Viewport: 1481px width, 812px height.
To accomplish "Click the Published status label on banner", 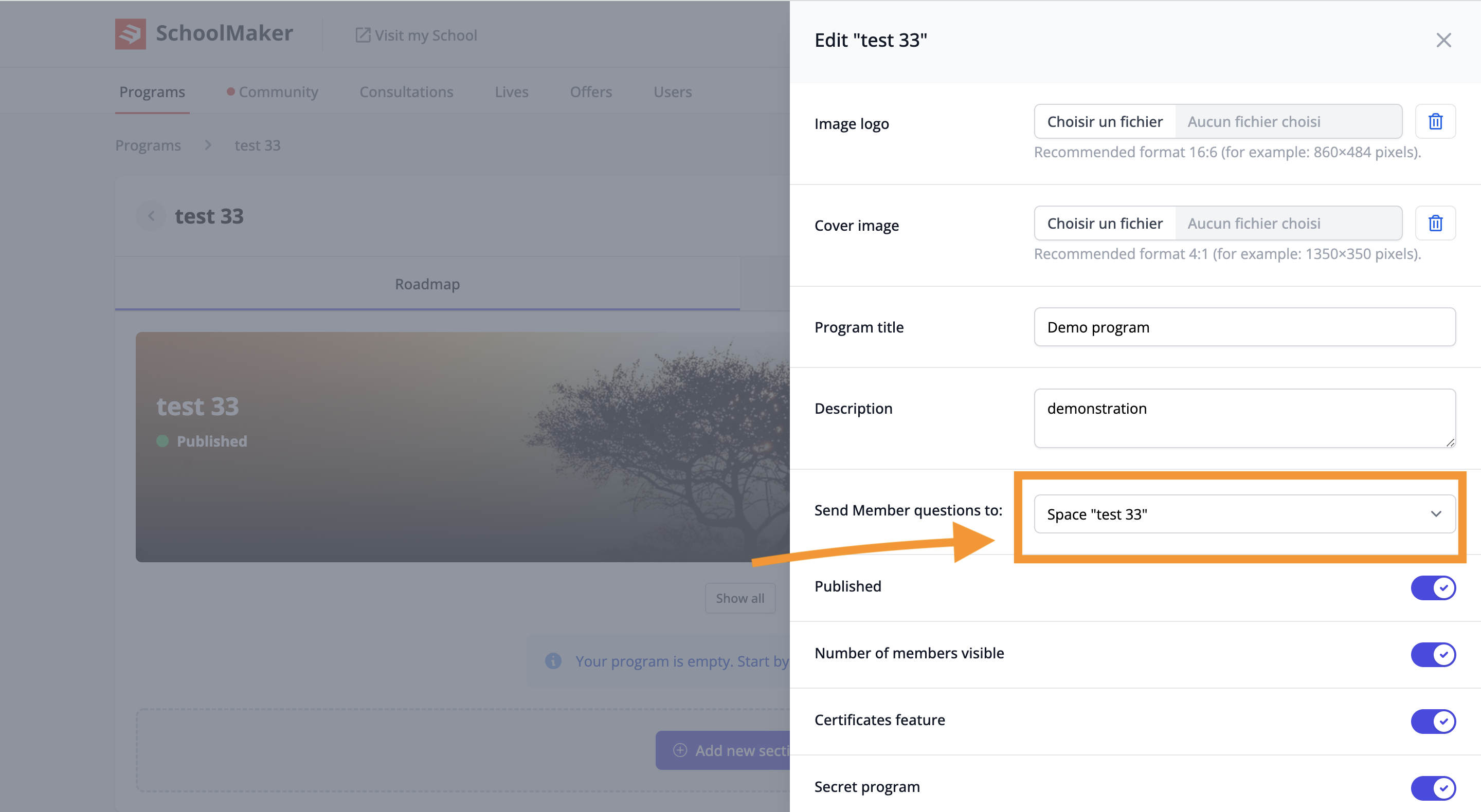I will click(x=211, y=441).
